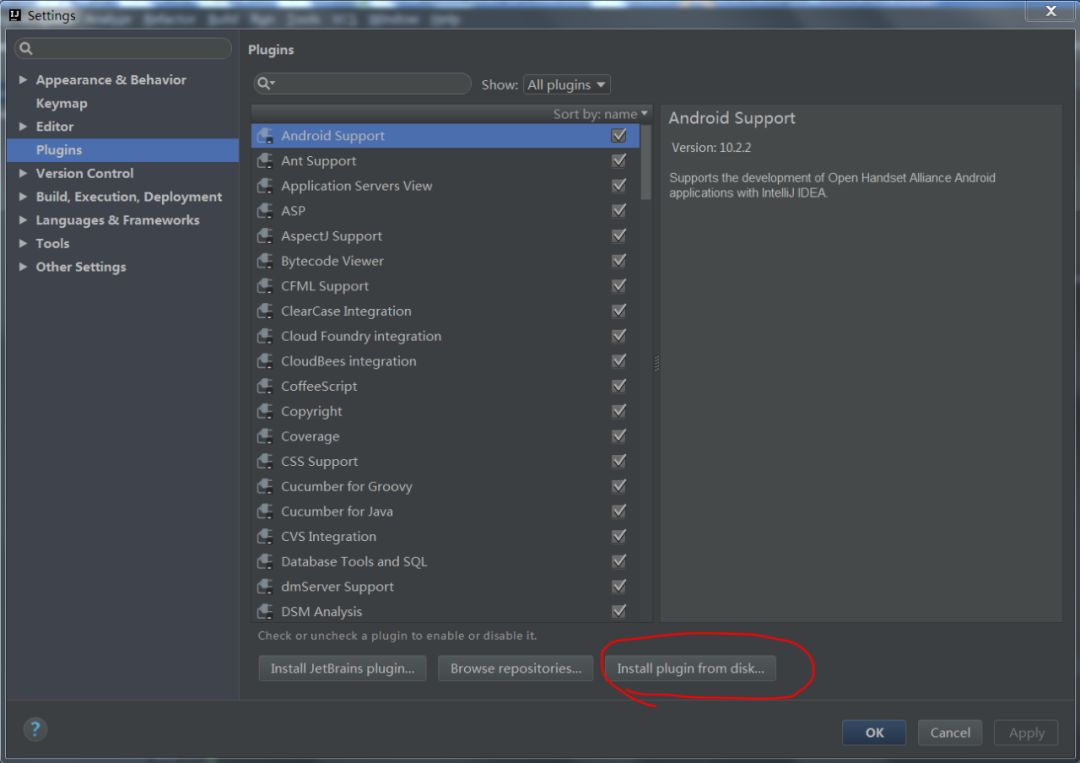
Task: Click the Android Support plugin icon
Action: coord(264,136)
